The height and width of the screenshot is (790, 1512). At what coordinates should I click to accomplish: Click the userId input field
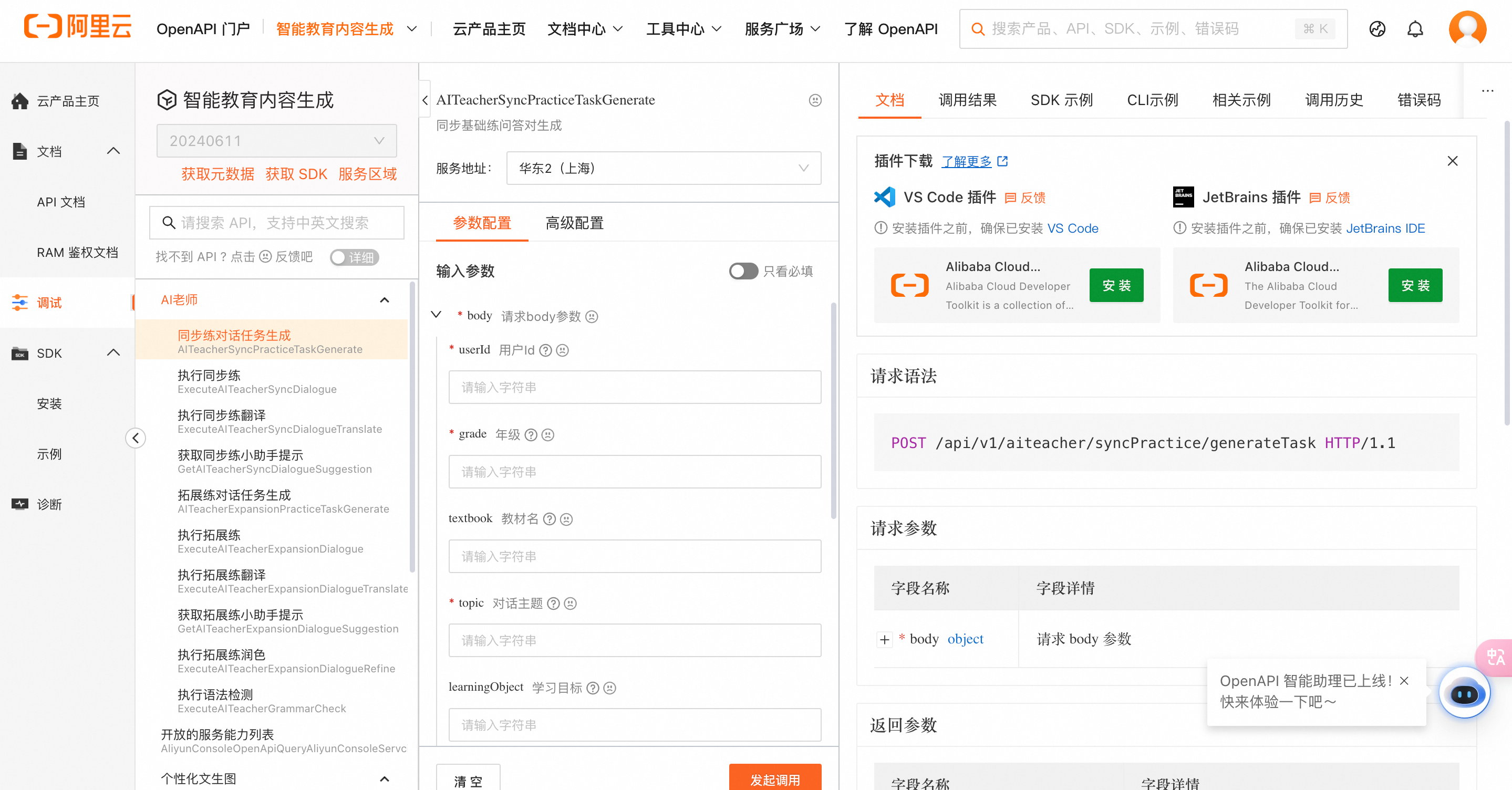pos(634,387)
